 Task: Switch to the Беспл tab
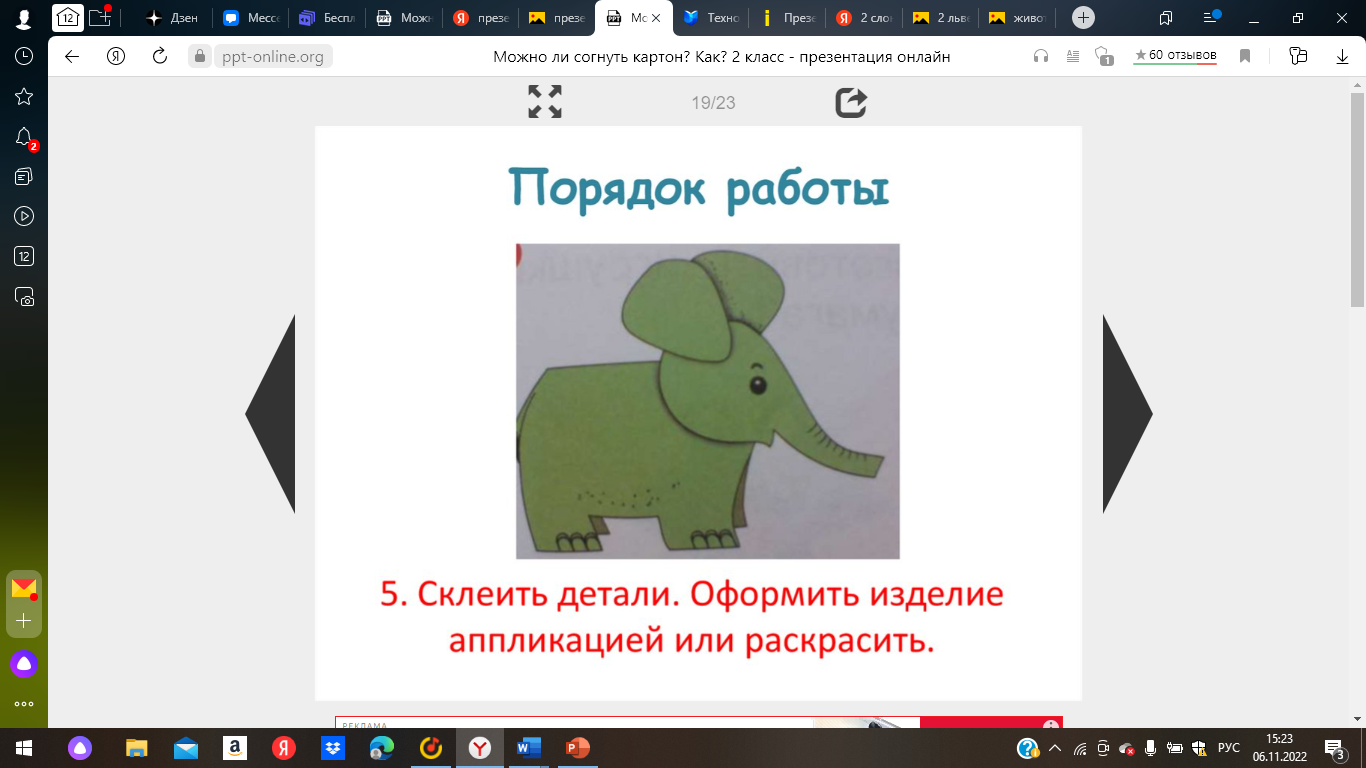click(x=327, y=18)
